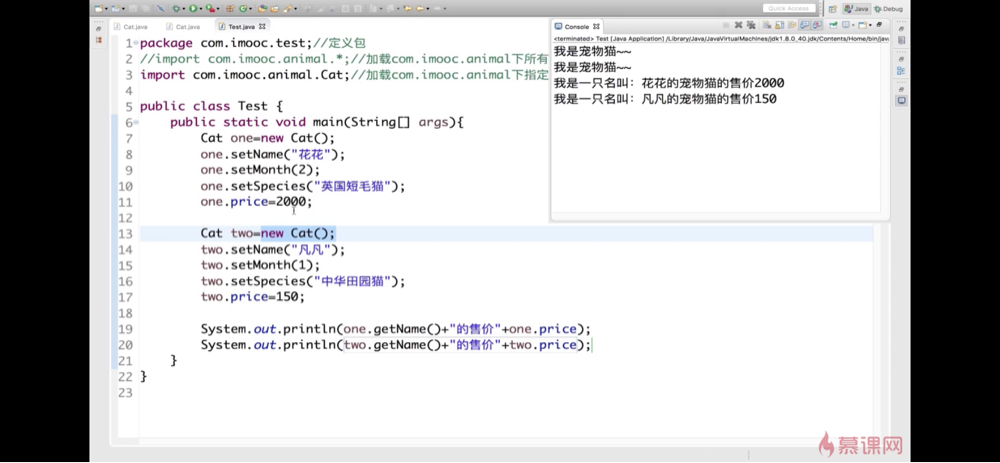The image size is (1000, 463).
Task: Click the Open Task folder icon
Action: click(275, 9)
